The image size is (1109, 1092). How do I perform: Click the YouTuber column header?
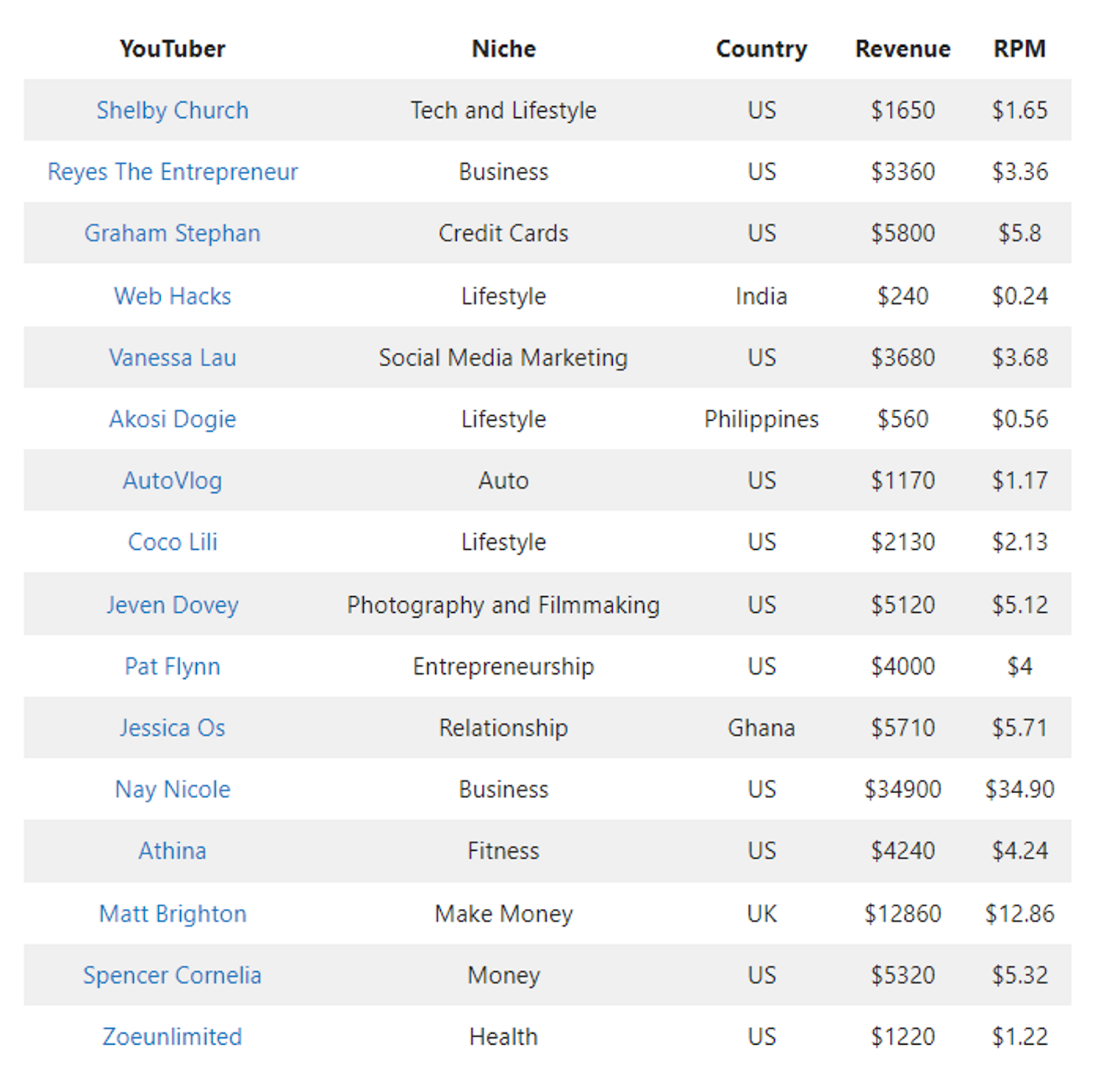click(x=172, y=49)
